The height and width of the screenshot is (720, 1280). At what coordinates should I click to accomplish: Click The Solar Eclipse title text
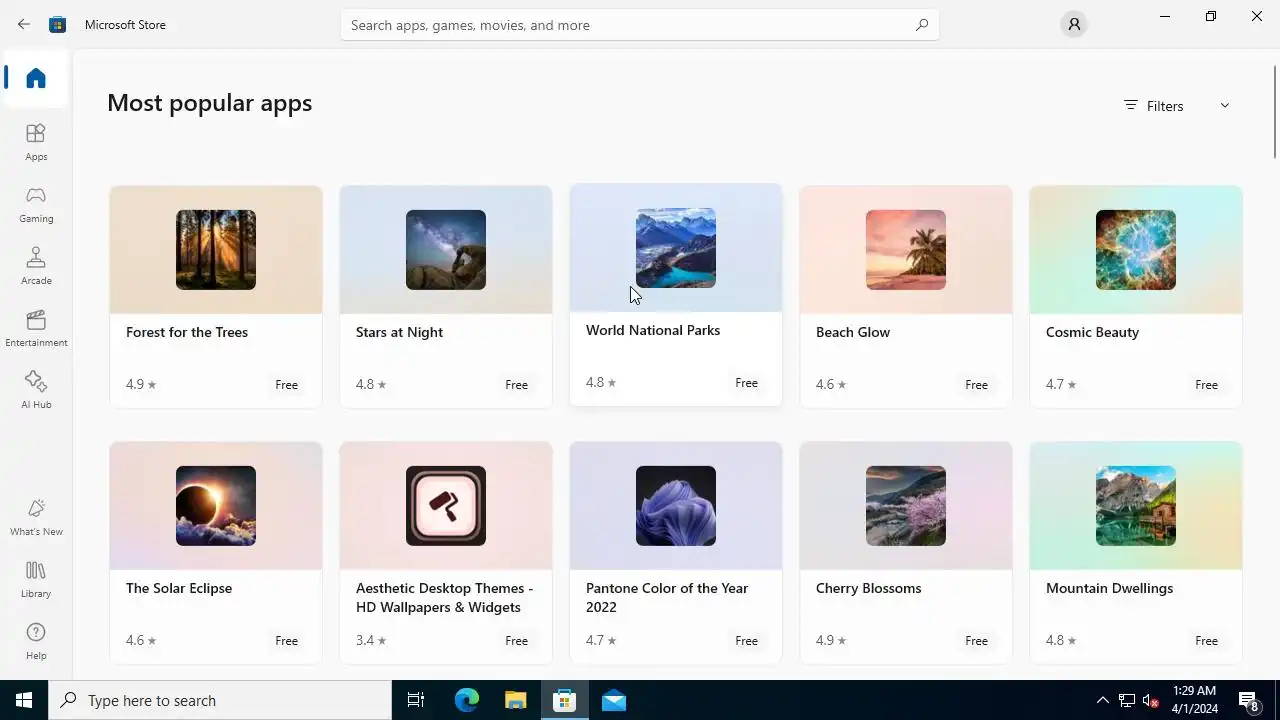(x=179, y=588)
